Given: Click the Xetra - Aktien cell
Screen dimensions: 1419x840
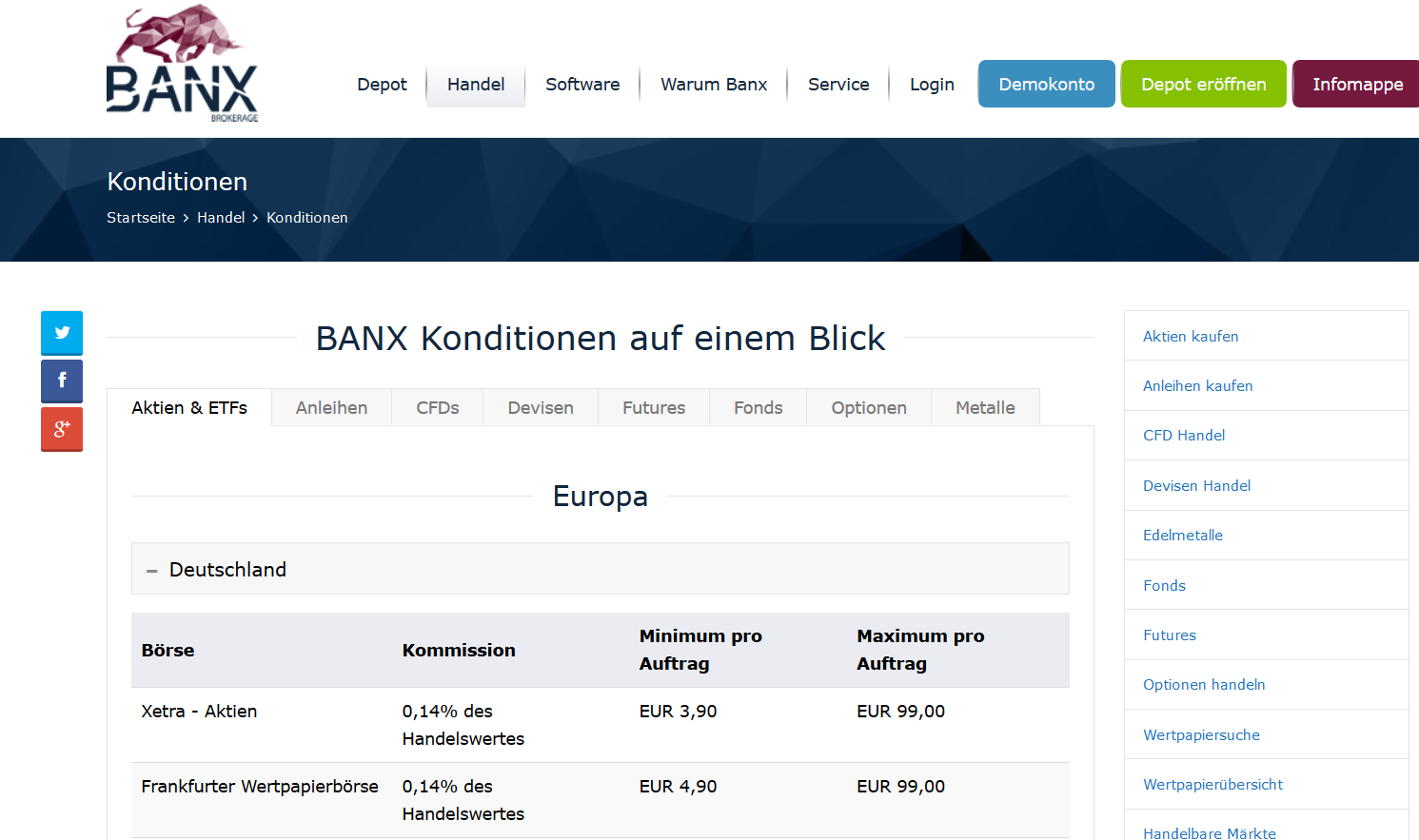Looking at the screenshot, I should (199, 712).
